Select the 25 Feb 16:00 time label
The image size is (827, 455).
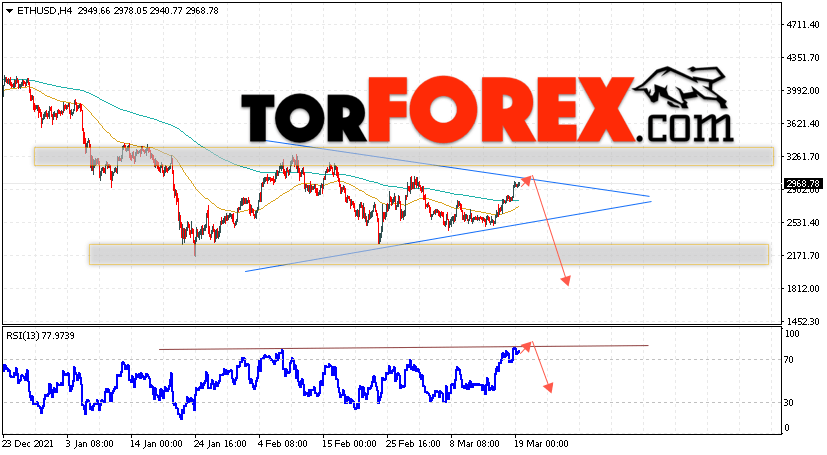coord(414,444)
